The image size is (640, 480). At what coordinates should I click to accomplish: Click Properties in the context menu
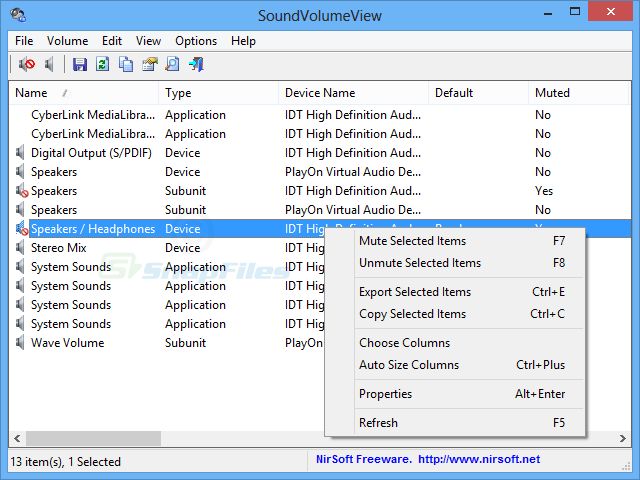point(385,394)
